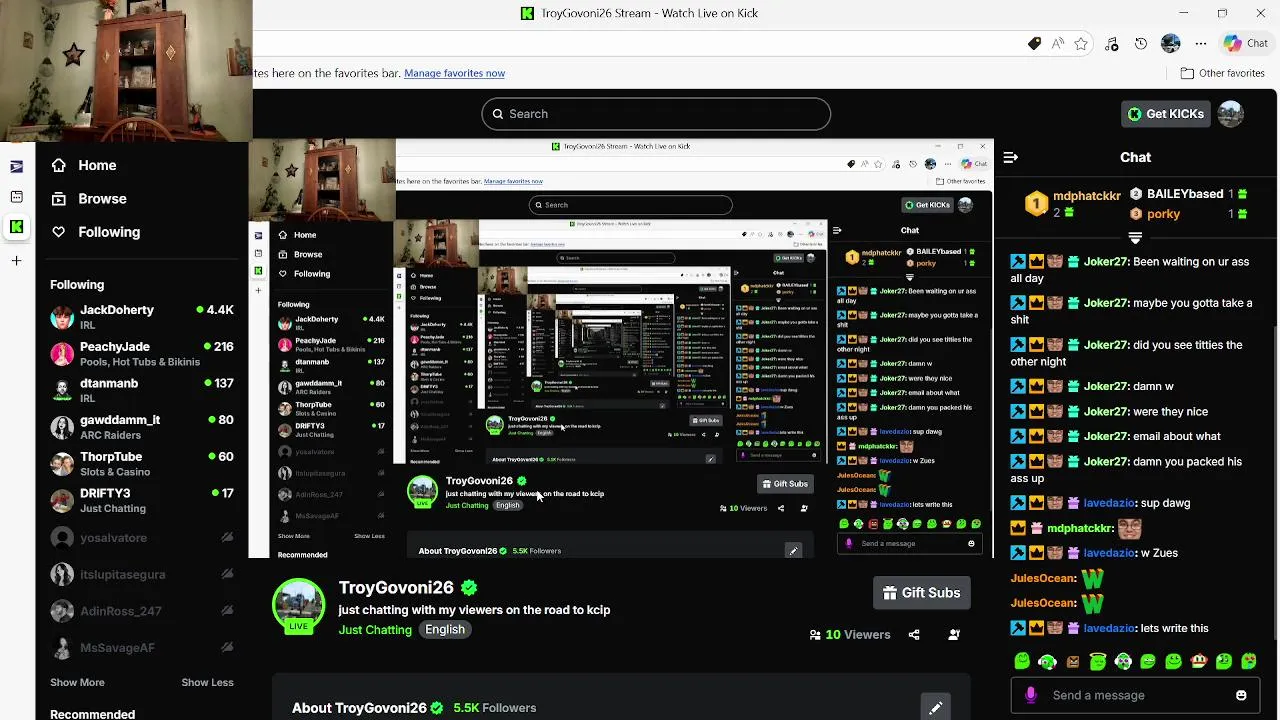Open offline channel MsSavageAF
The height and width of the screenshot is (720, 1280).
tap(142, 648)
